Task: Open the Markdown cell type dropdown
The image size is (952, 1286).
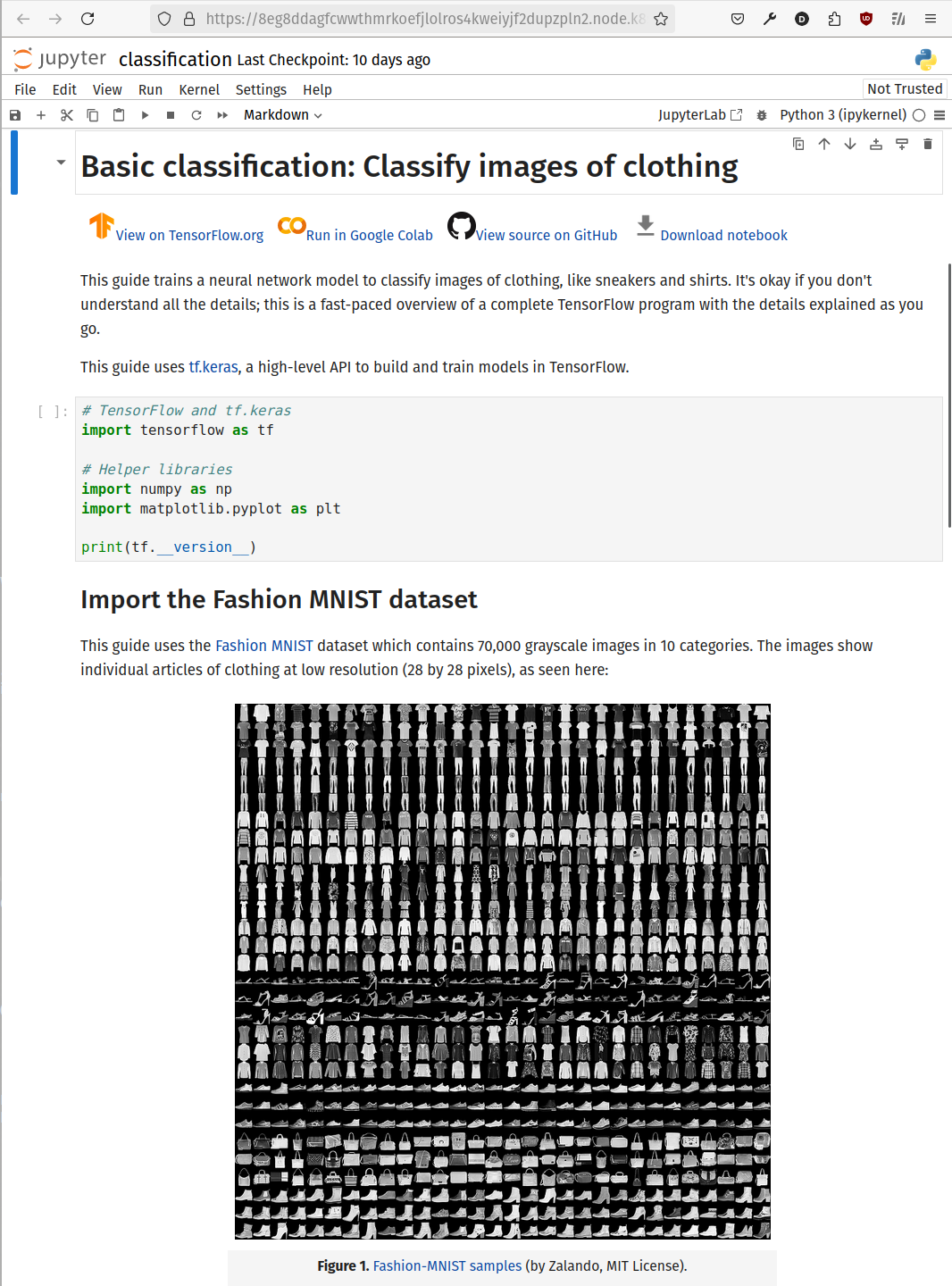Action: point(282,114)
